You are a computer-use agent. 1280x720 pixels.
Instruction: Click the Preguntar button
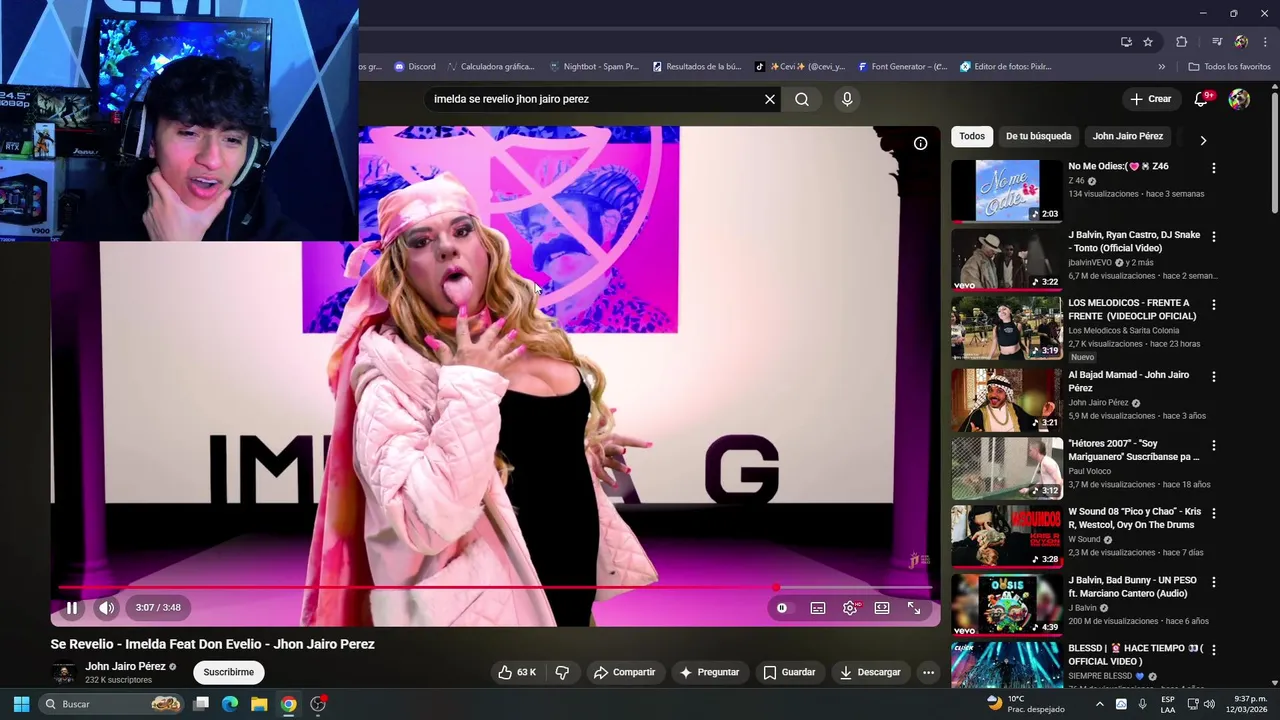pyautogui.click(x=709, y=672)
